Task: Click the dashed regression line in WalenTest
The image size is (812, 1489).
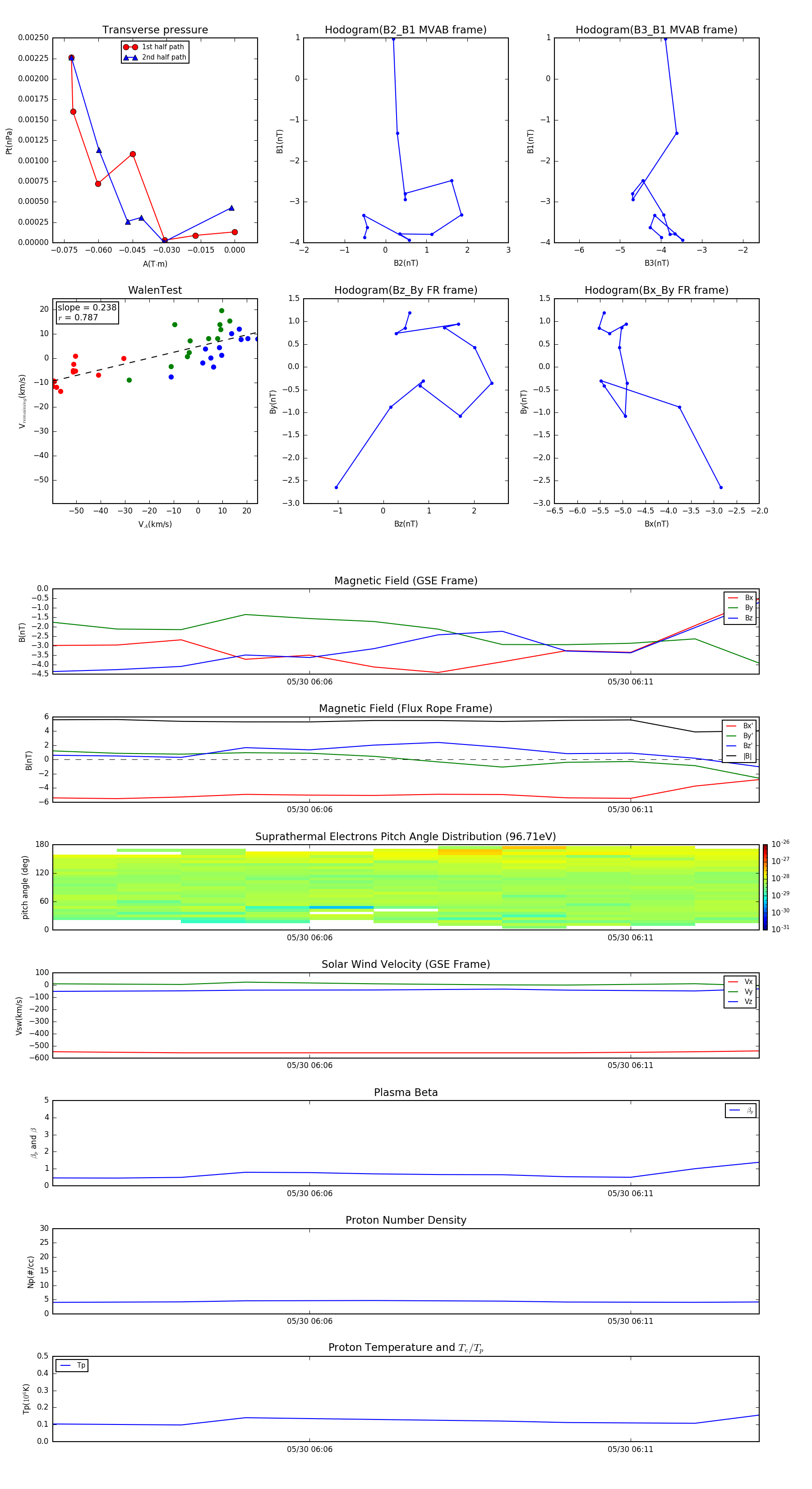Action: (155, 356)
